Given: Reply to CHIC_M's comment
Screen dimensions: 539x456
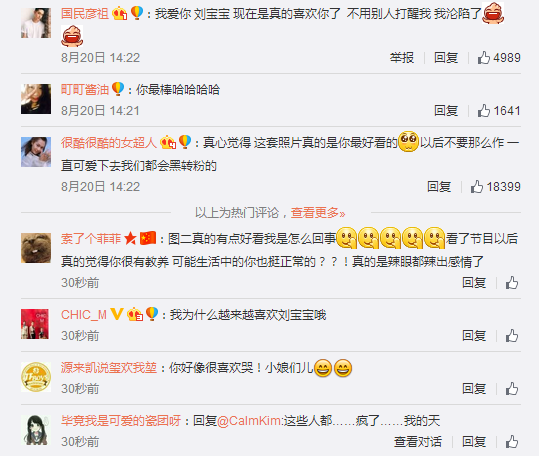Looking at the screenshot, I should pos(474,336).
